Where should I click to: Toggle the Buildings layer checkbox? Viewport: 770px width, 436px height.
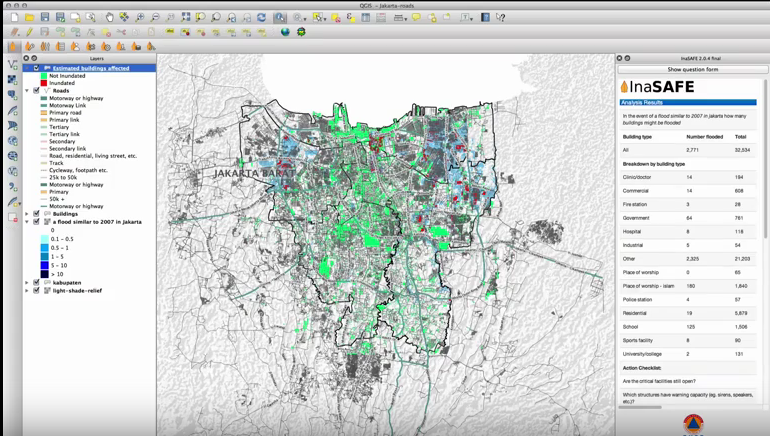click(x=36, y=214)
